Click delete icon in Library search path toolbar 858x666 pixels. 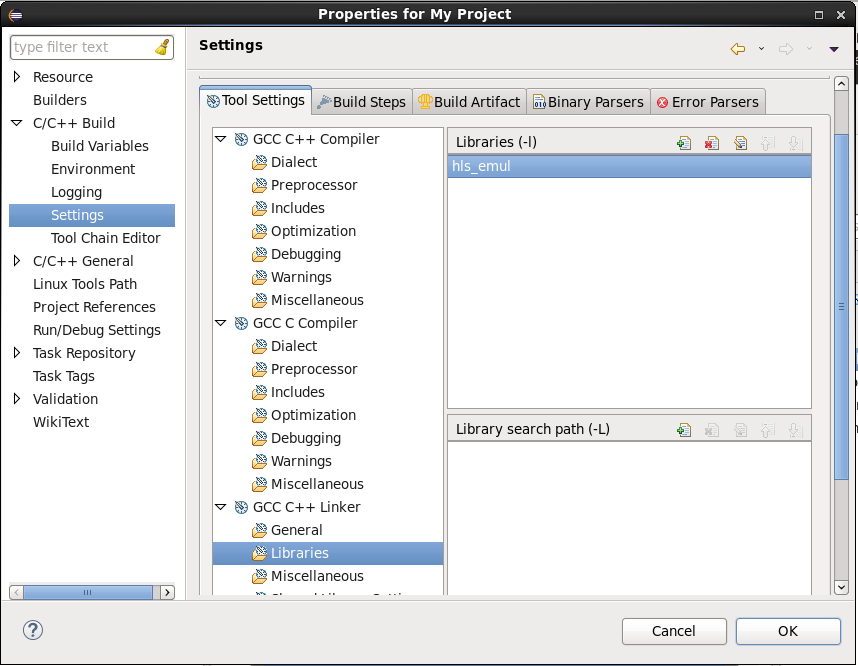click(711, 430)
